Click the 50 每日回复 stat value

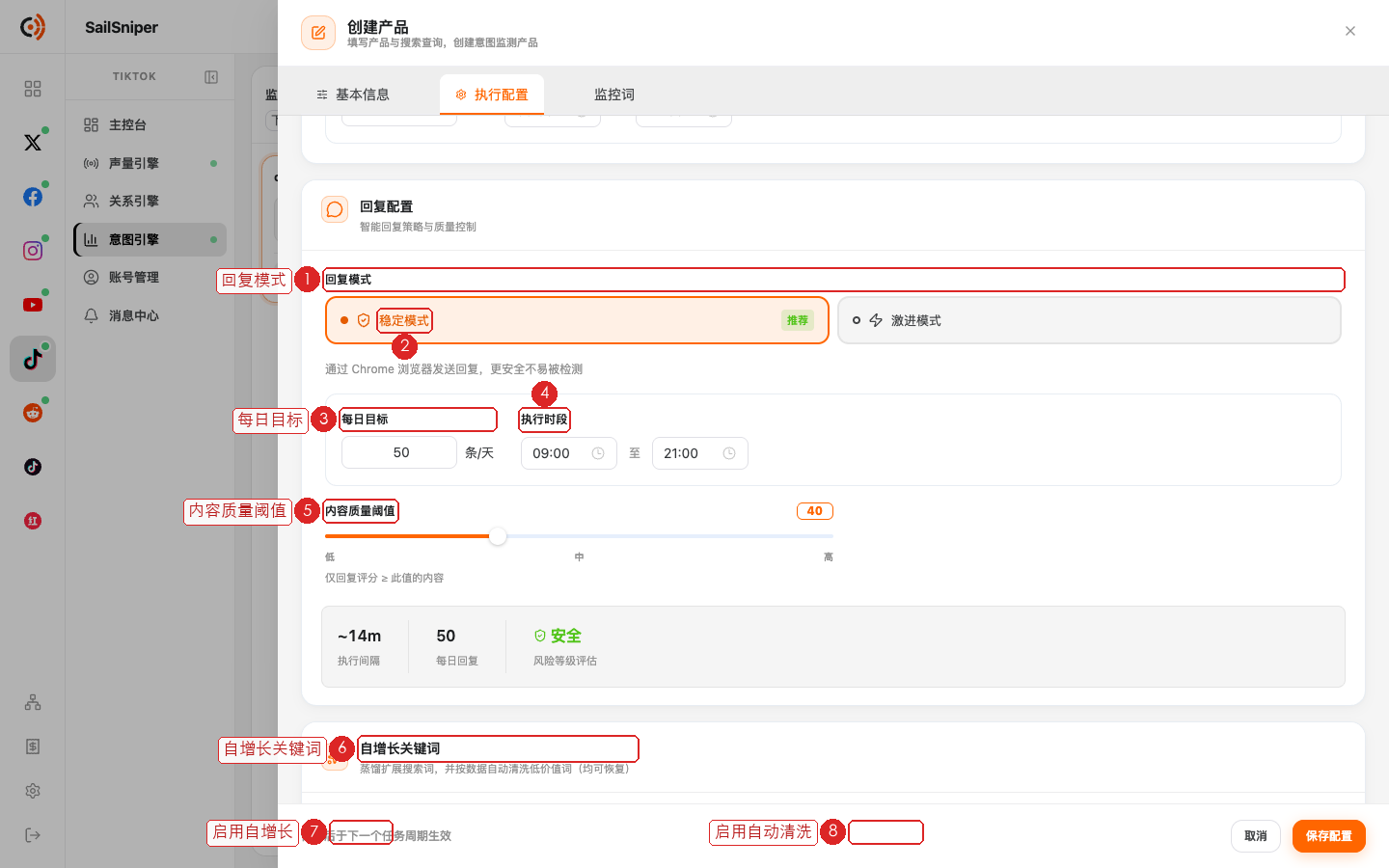(x=446, y=636)
